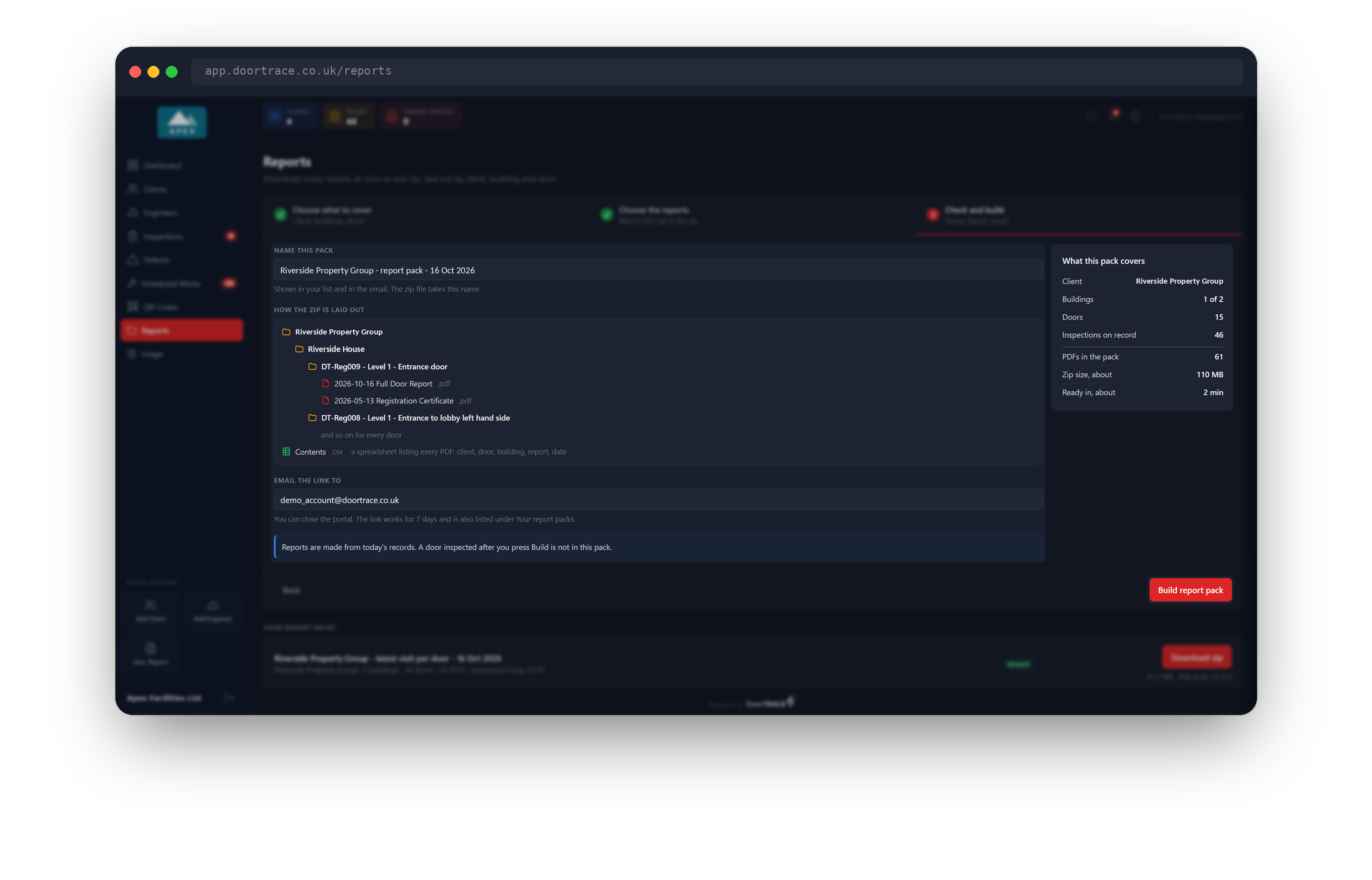
Task: Click the 'Email the link to' address field
Action: tap(658, 500)
